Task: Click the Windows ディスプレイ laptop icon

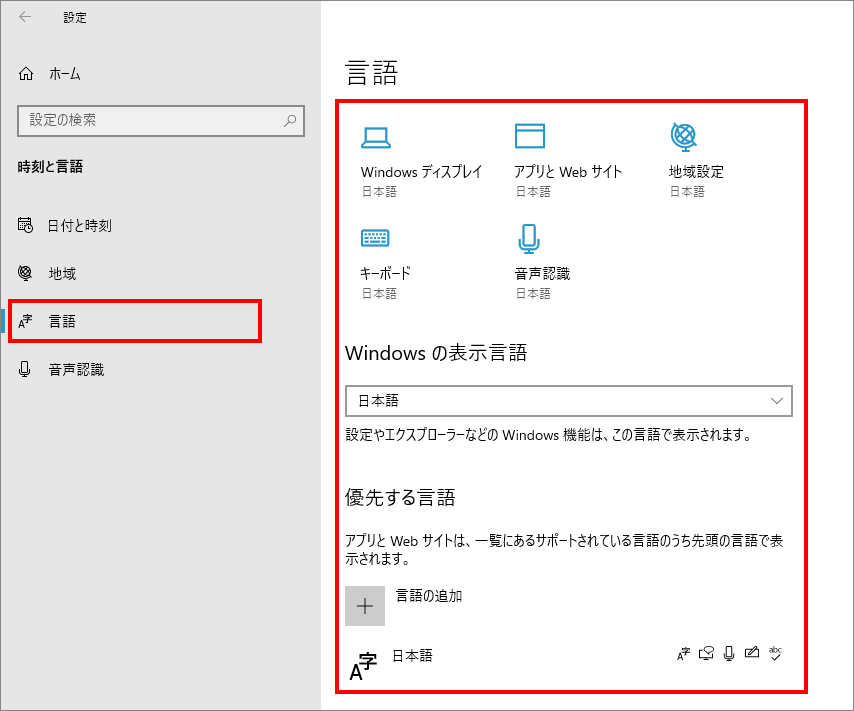Action: [x=376, y=137]
